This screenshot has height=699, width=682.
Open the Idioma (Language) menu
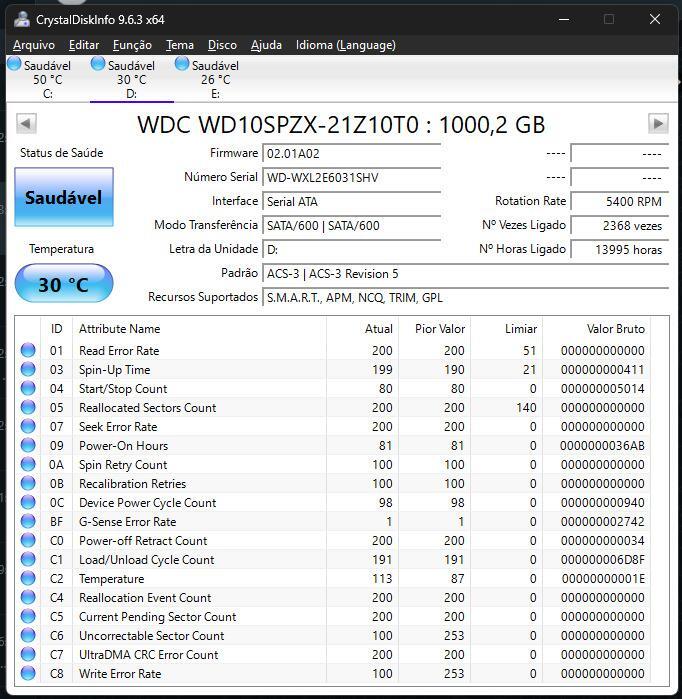346,45
